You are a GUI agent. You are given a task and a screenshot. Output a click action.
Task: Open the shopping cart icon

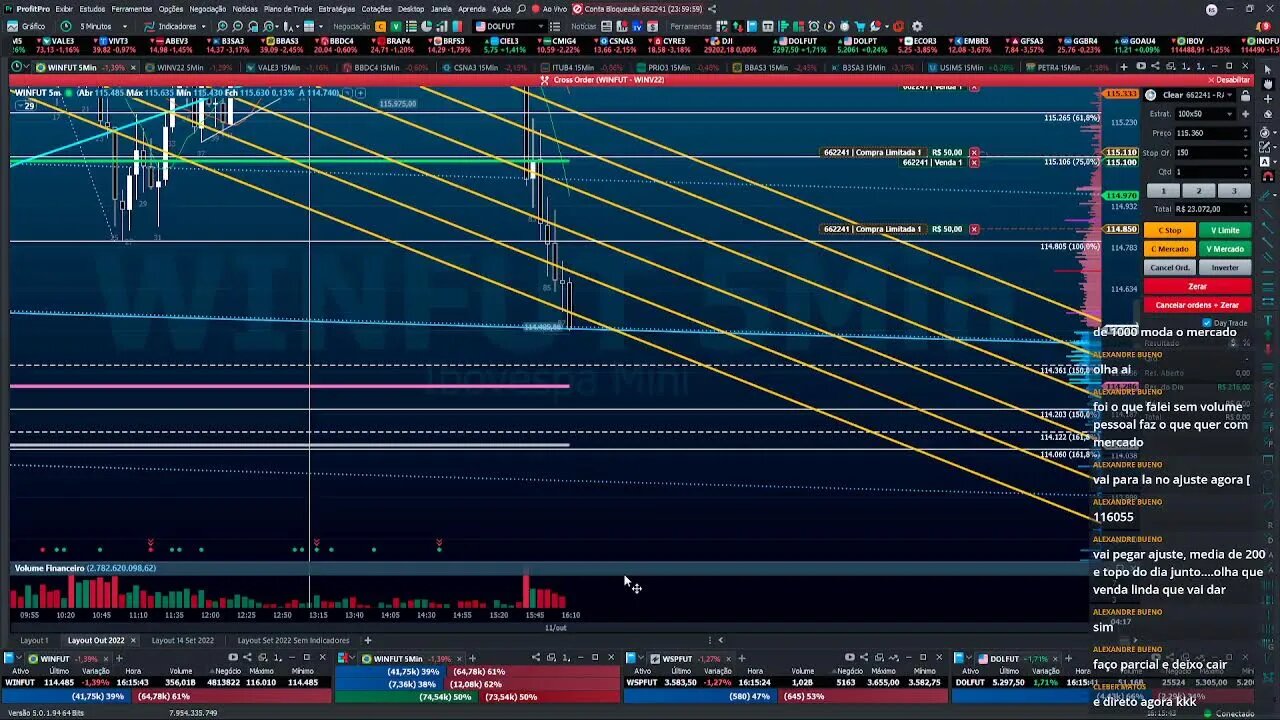tap(859, 26)
